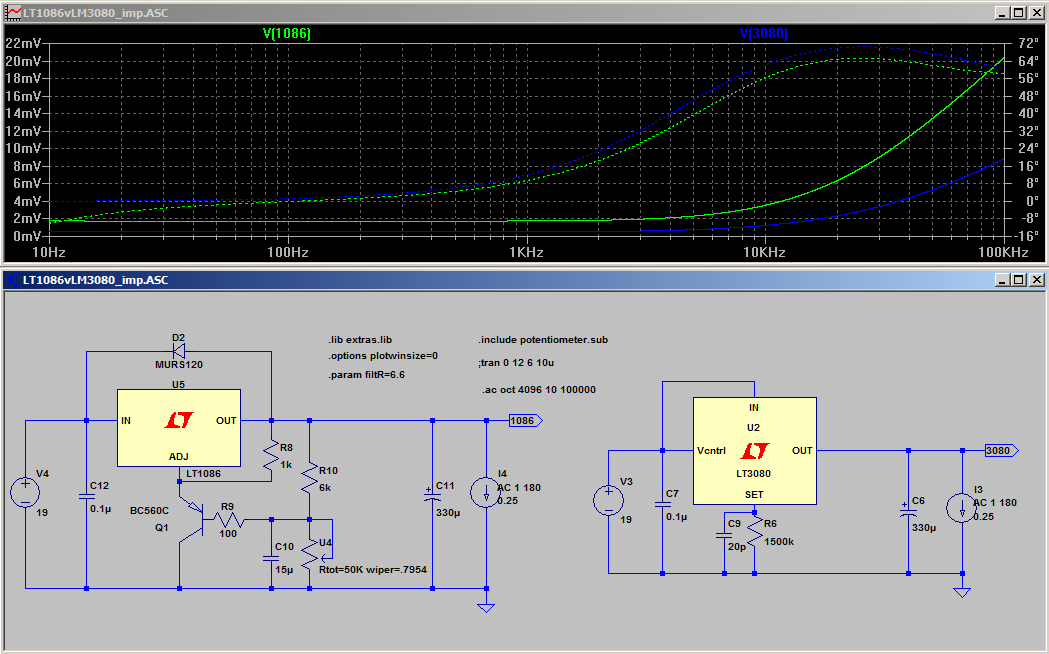Click the MURS120 diode value label

coord(179,364)
